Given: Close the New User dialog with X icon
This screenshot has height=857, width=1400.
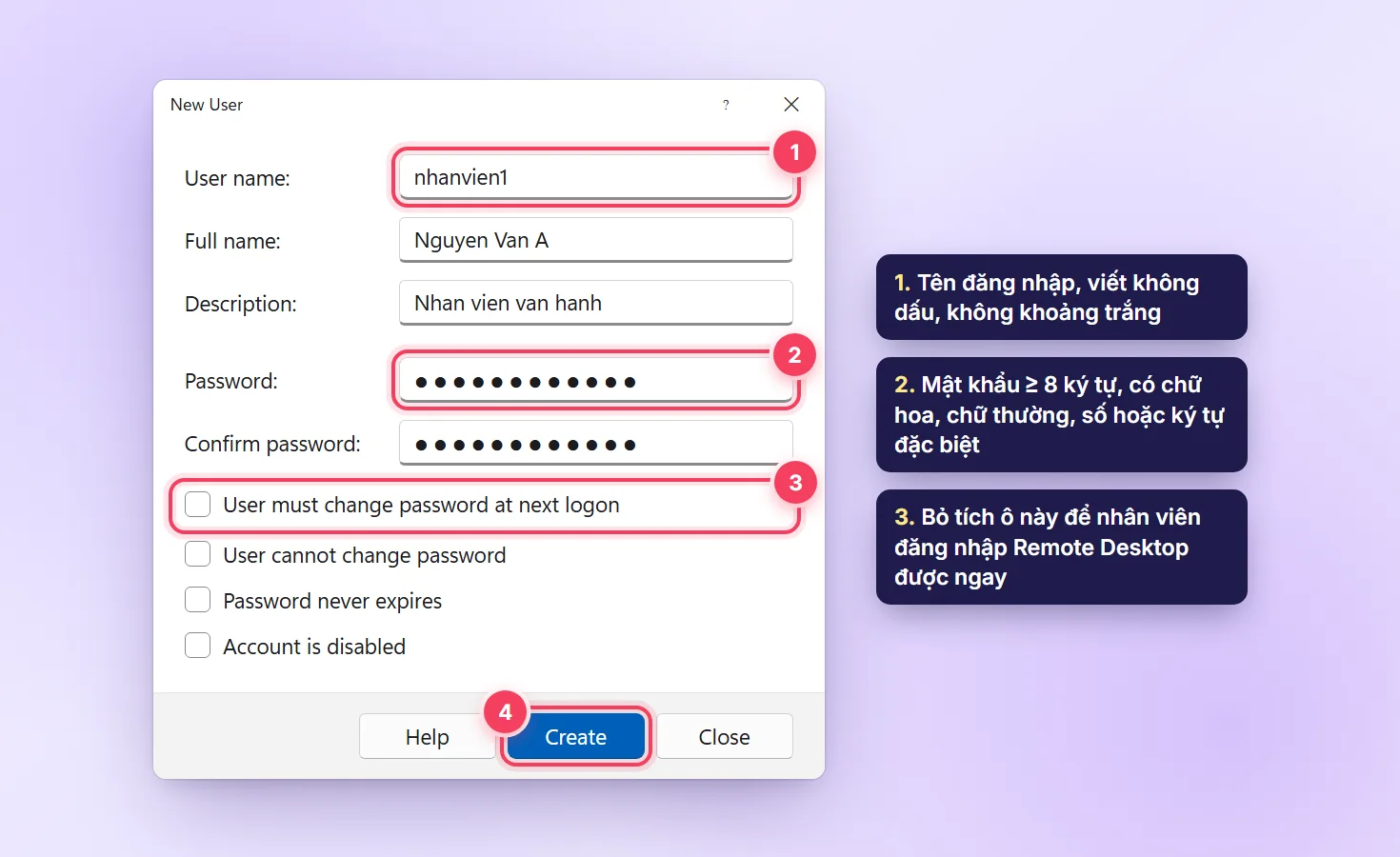Looking at the screenshot, I should (791, 105).
